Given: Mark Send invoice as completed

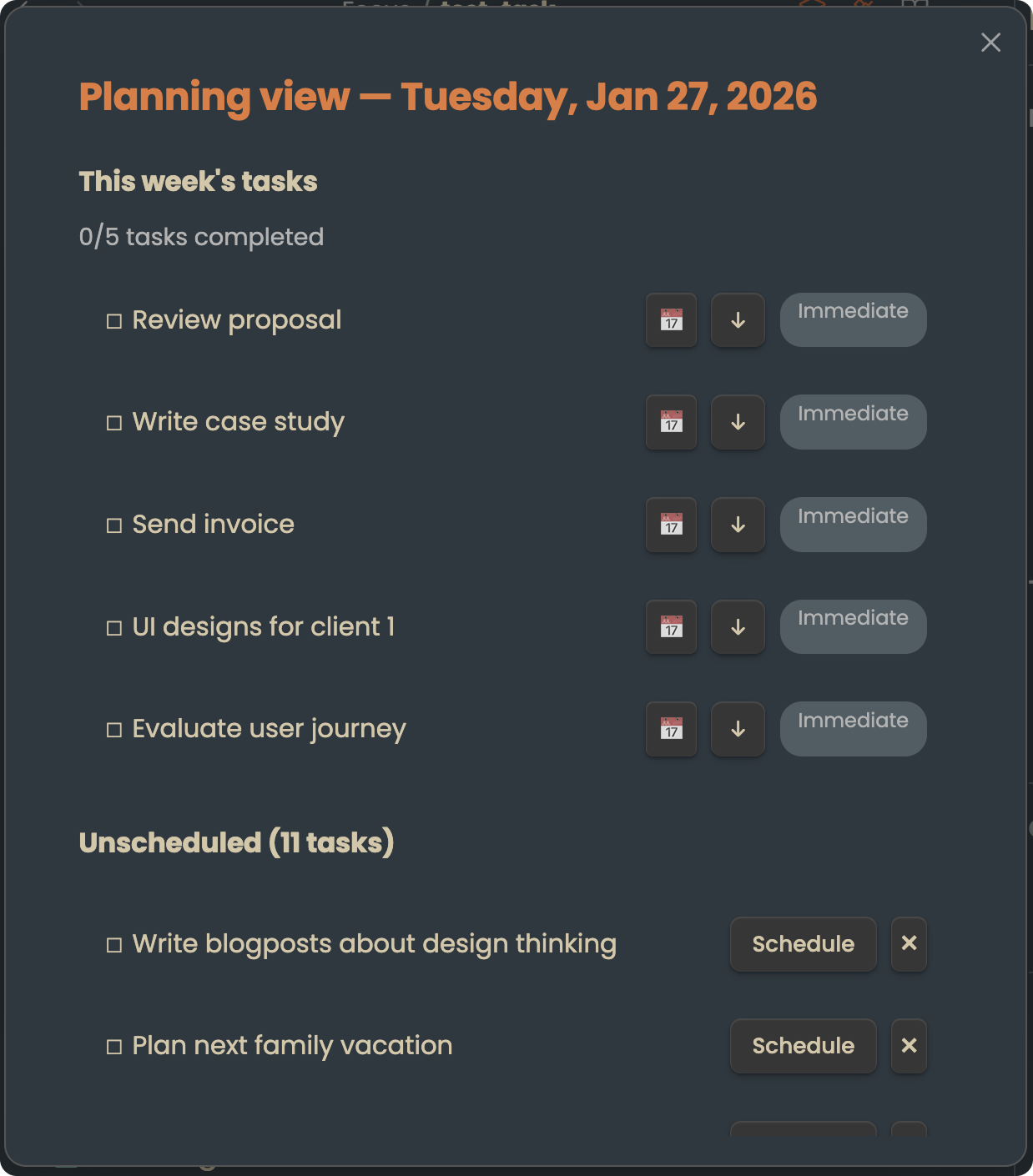Looking at the screenshot, I should click(x=114, y=525).
